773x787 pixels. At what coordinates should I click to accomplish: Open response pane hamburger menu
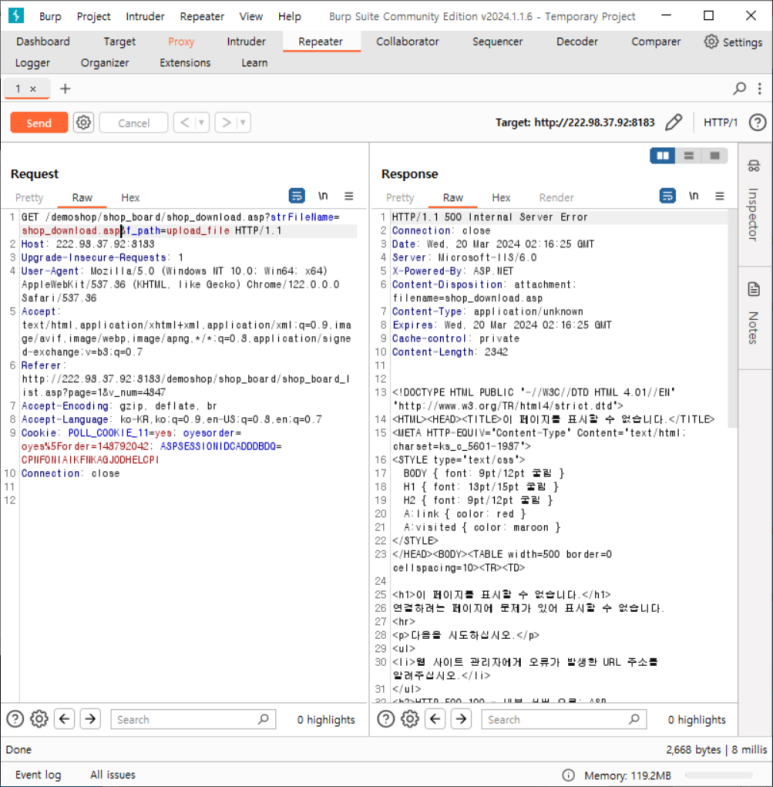719,196
